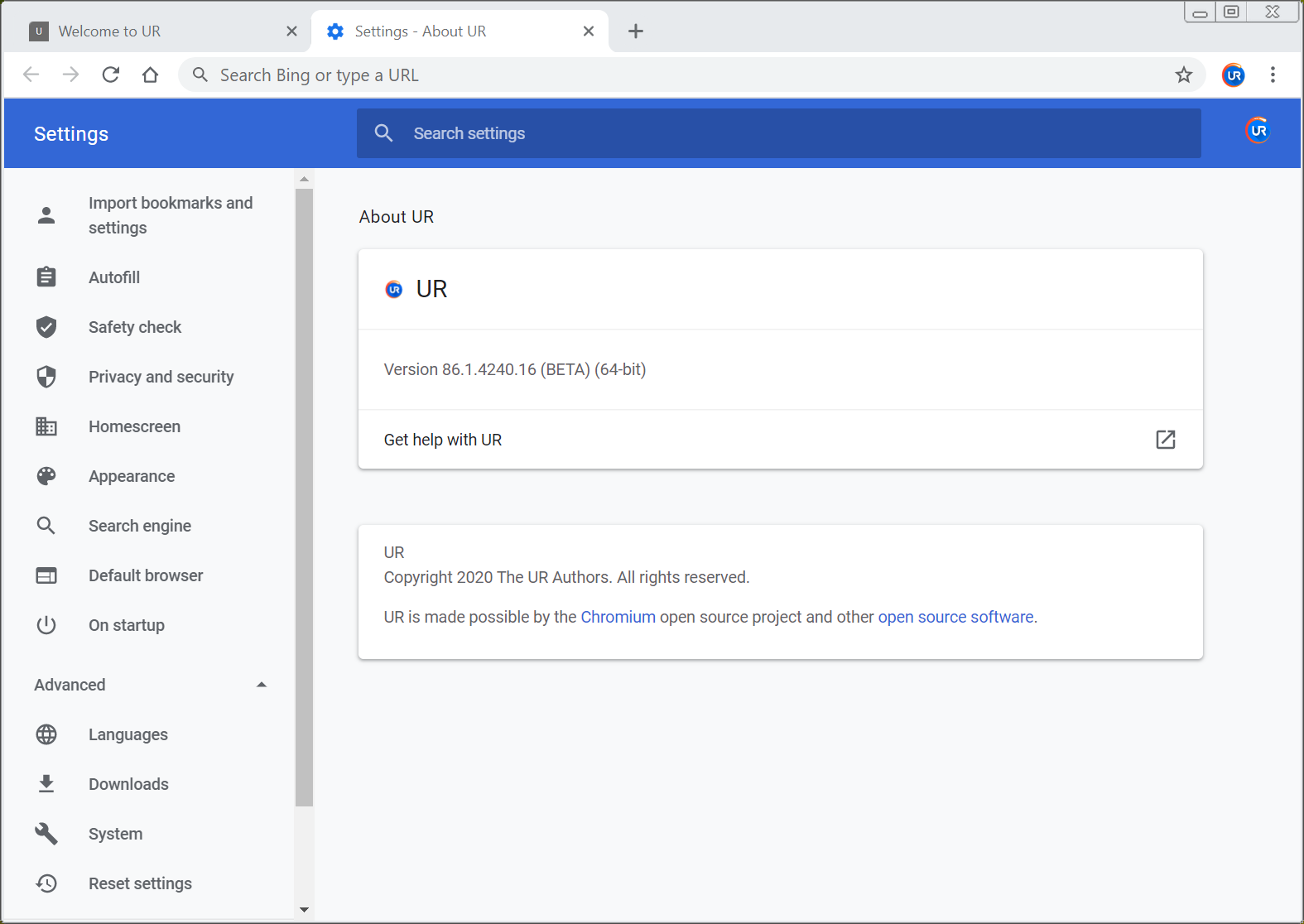Viewport: 1304px width, 924px height.
Task: Click the sidebar scrollbar thumb
Action: [x=304, y=497]
